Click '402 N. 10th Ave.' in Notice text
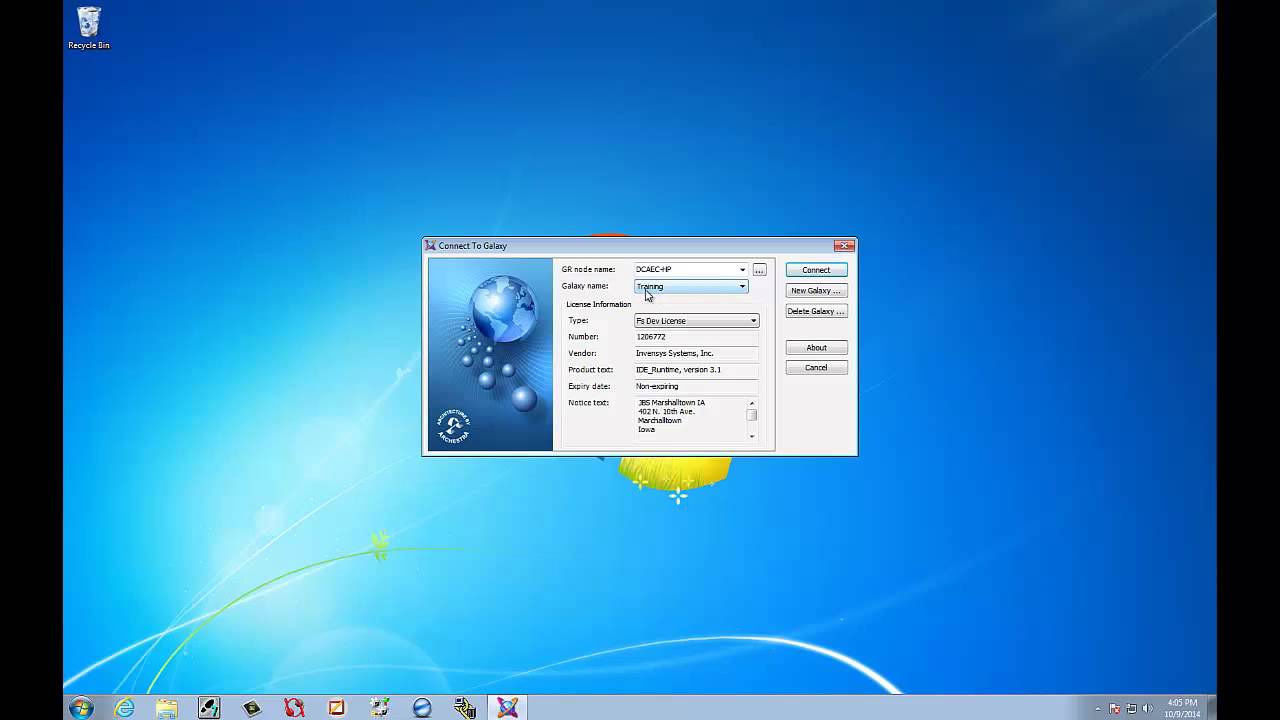Viewport: 1280px width, 720px height. [666, 412]
